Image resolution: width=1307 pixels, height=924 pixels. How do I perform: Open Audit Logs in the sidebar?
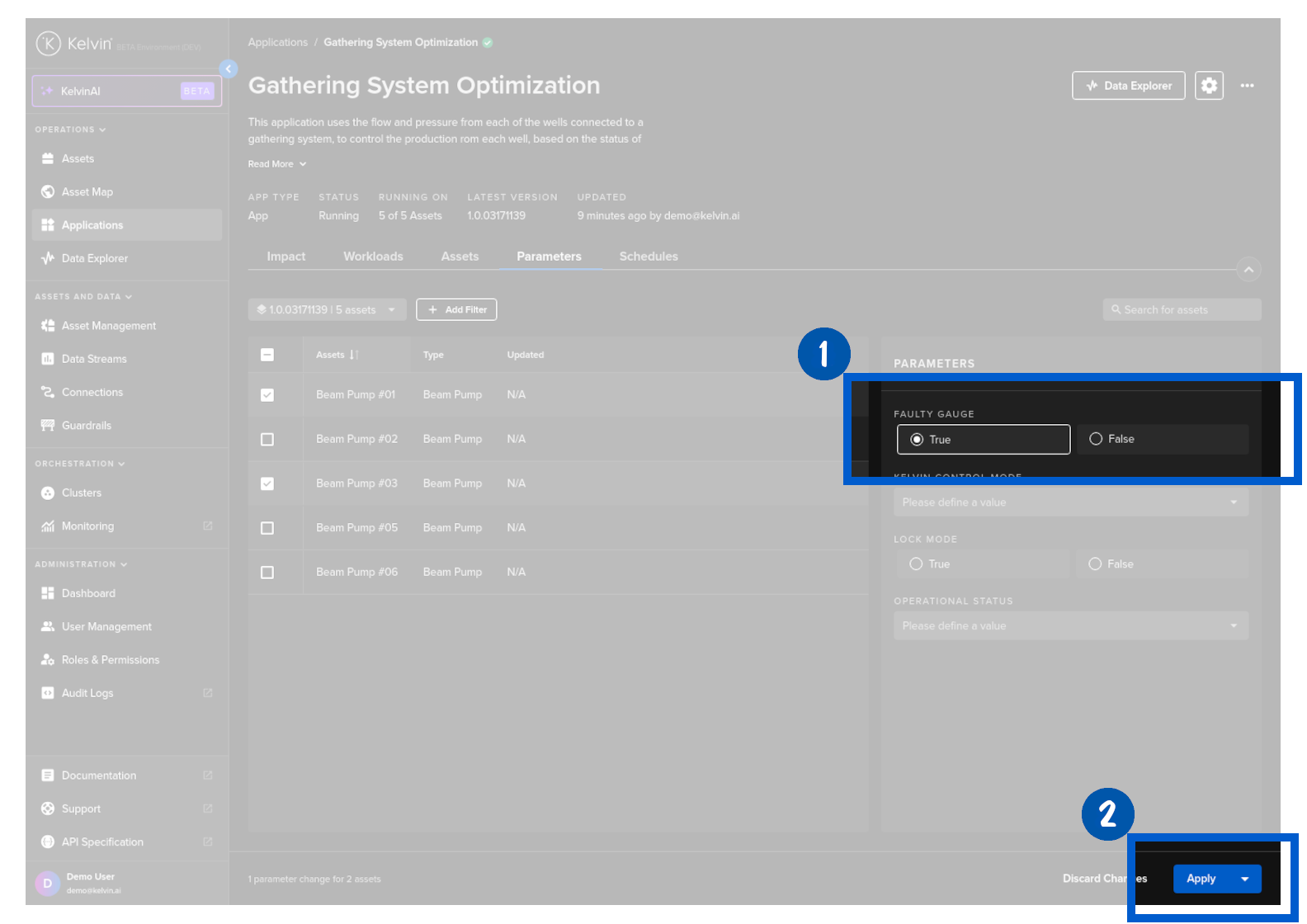(x=87, y=693)
